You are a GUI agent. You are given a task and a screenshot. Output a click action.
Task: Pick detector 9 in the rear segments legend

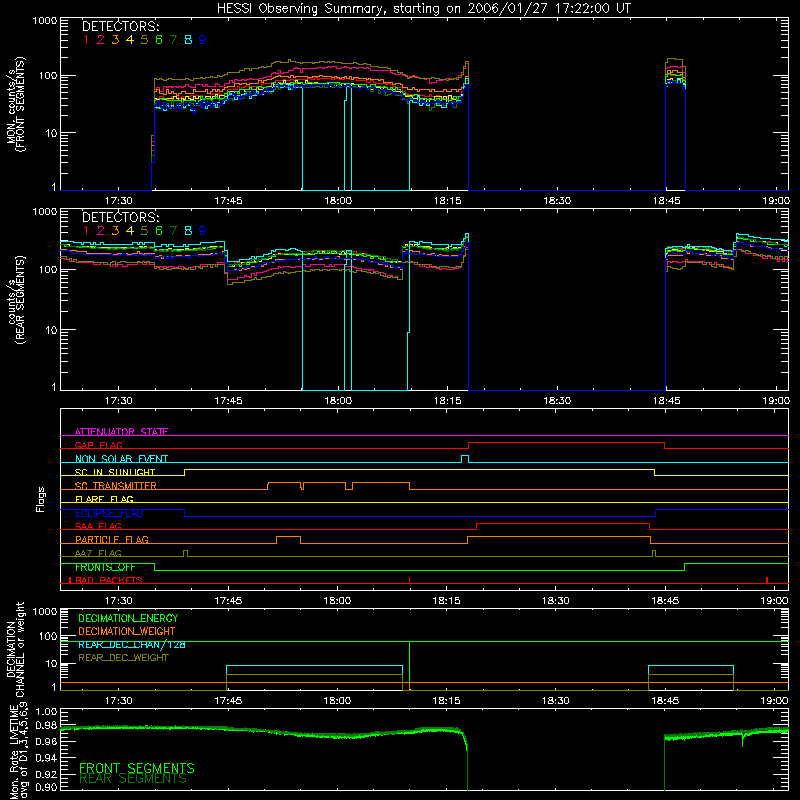[203, 231]
